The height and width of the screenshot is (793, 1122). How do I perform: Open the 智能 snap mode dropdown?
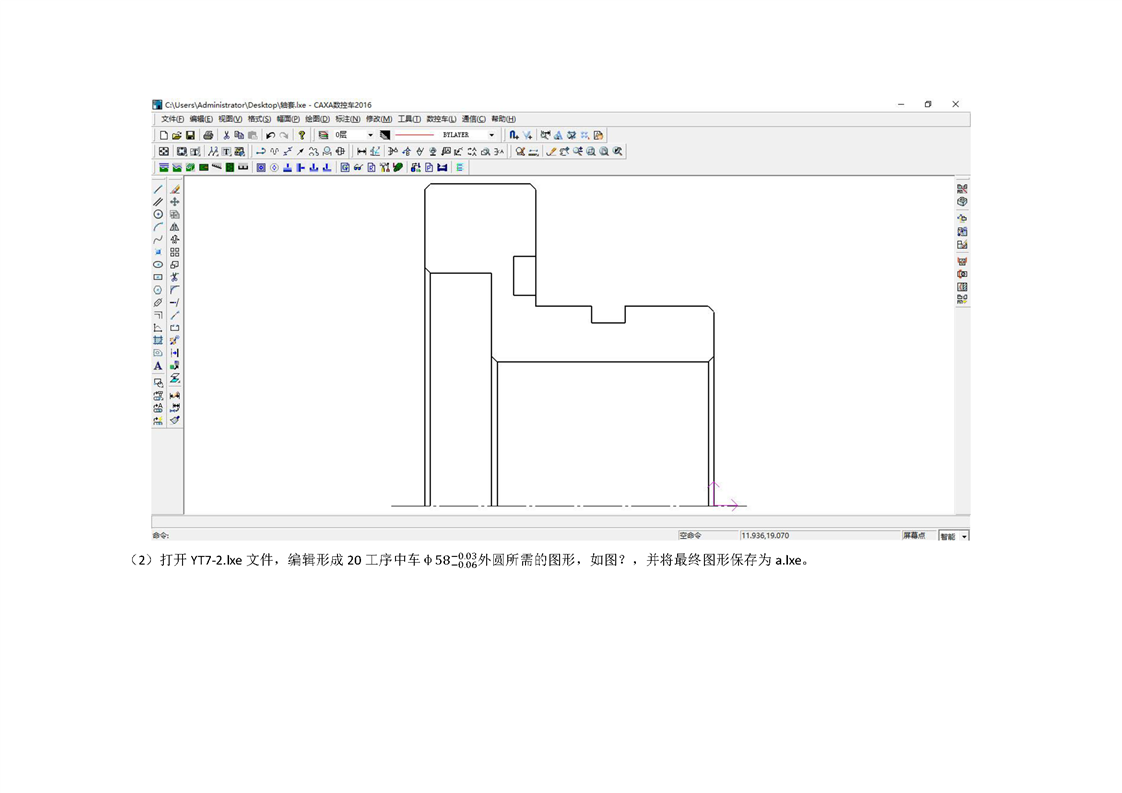tap(964, 536)
